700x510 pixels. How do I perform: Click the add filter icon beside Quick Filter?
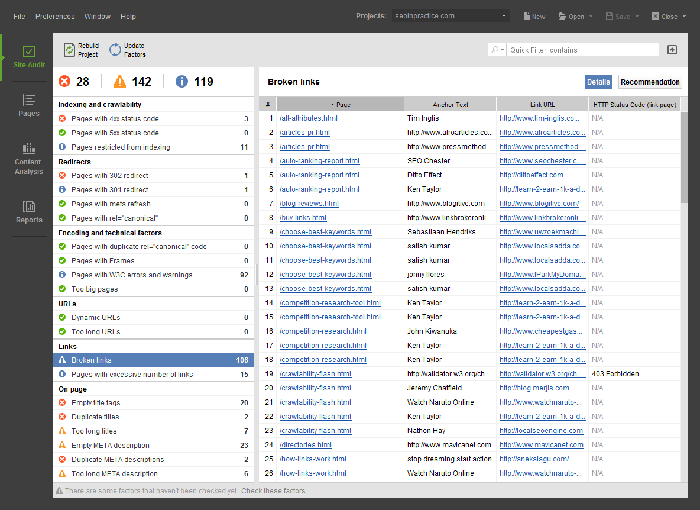pos(672,49)
